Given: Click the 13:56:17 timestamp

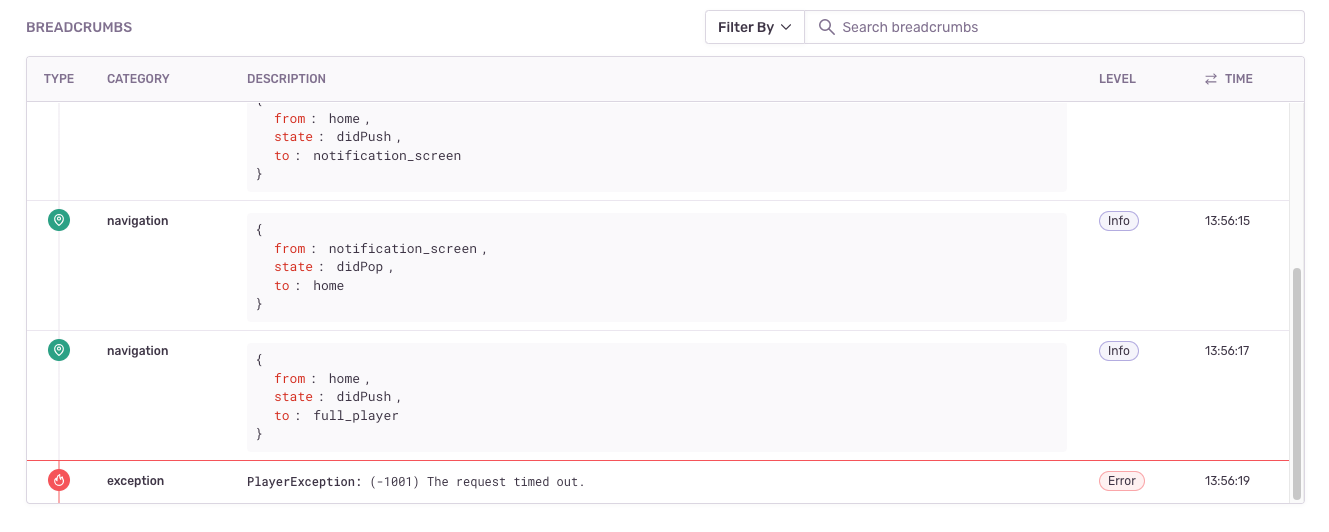Looking at the screenshot, I should pyautogui.click(x=1227, y=351).
